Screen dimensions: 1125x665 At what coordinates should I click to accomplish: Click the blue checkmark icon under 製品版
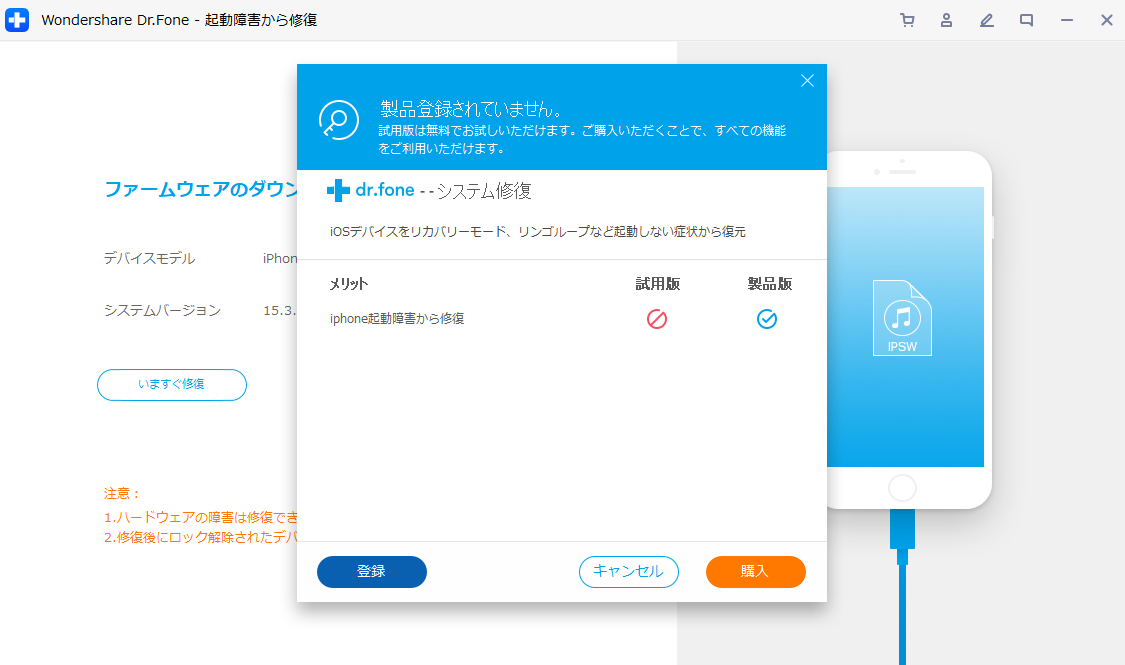tap(767, 319)
